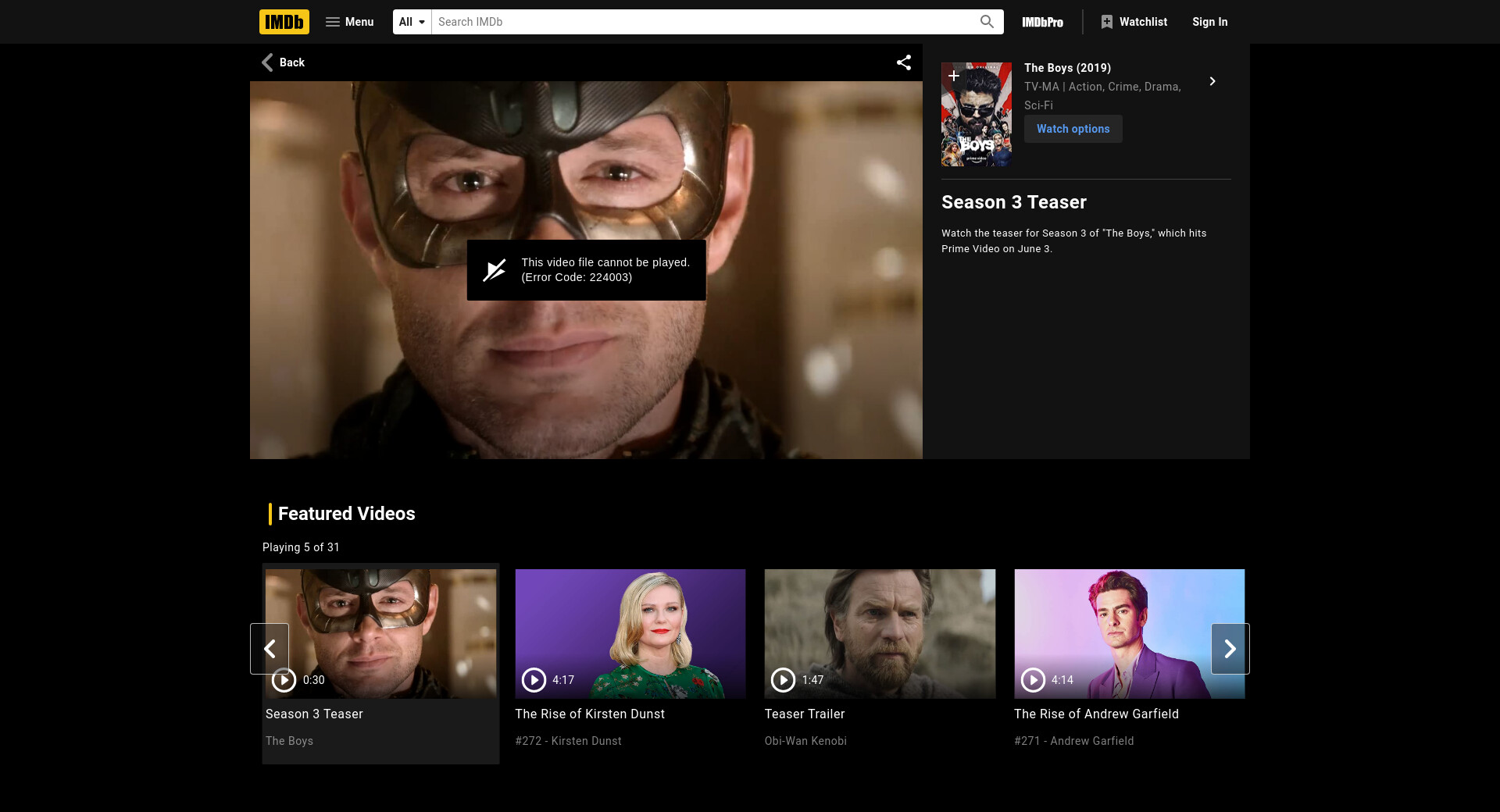The image size is (1500, 812).
Task: Play The Rise of Kirsten Dunst video
Action: click(x=630, y=633)
